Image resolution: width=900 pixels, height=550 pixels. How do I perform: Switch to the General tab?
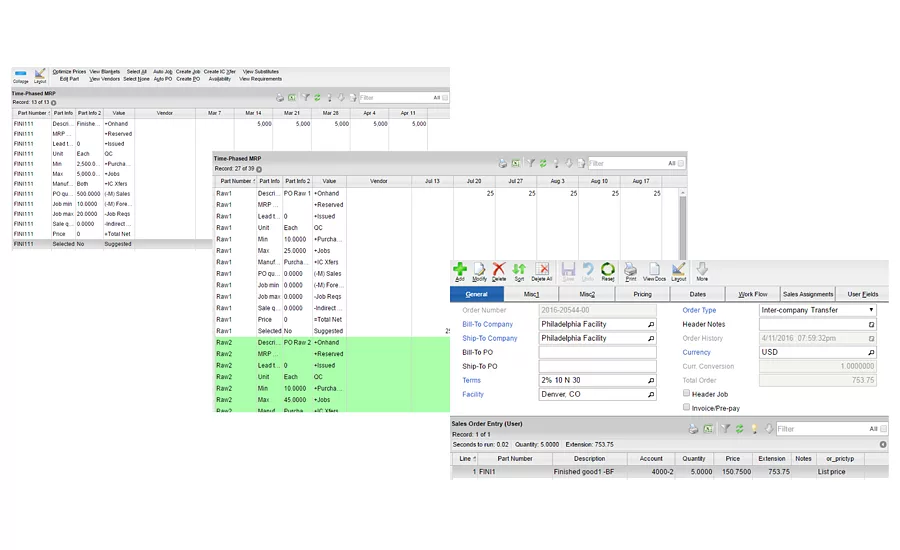click(476, 294)
